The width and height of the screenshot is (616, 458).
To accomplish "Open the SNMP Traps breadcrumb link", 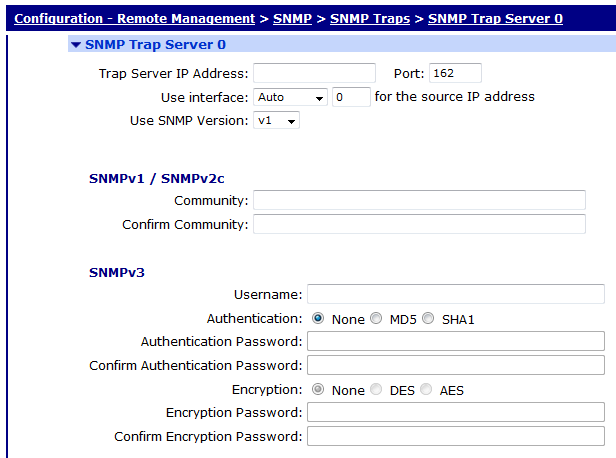I will coord(369,18).
